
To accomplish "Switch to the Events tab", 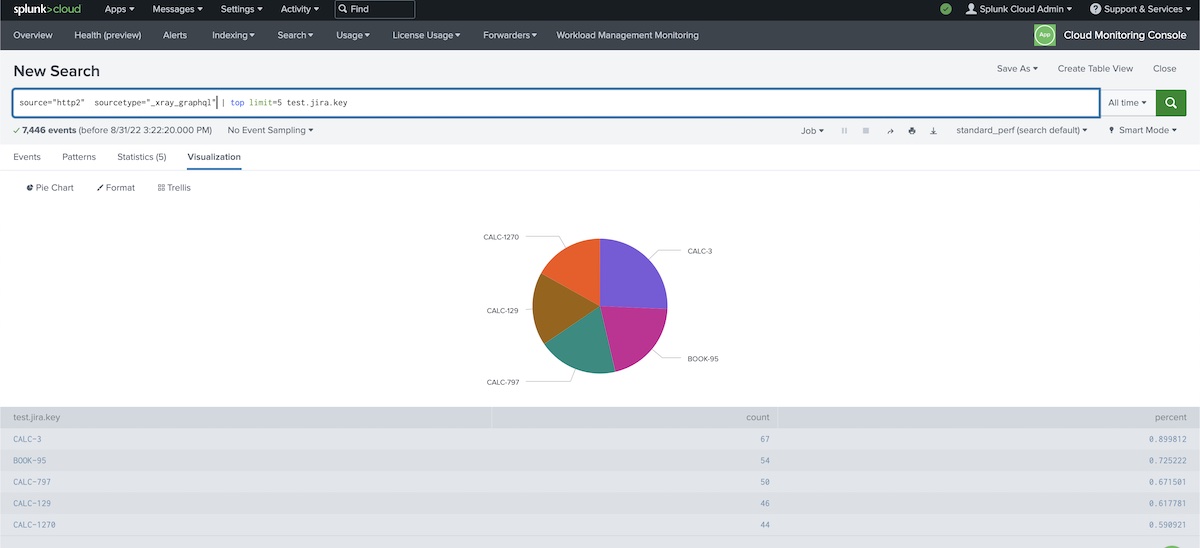I will coord(27,157).
